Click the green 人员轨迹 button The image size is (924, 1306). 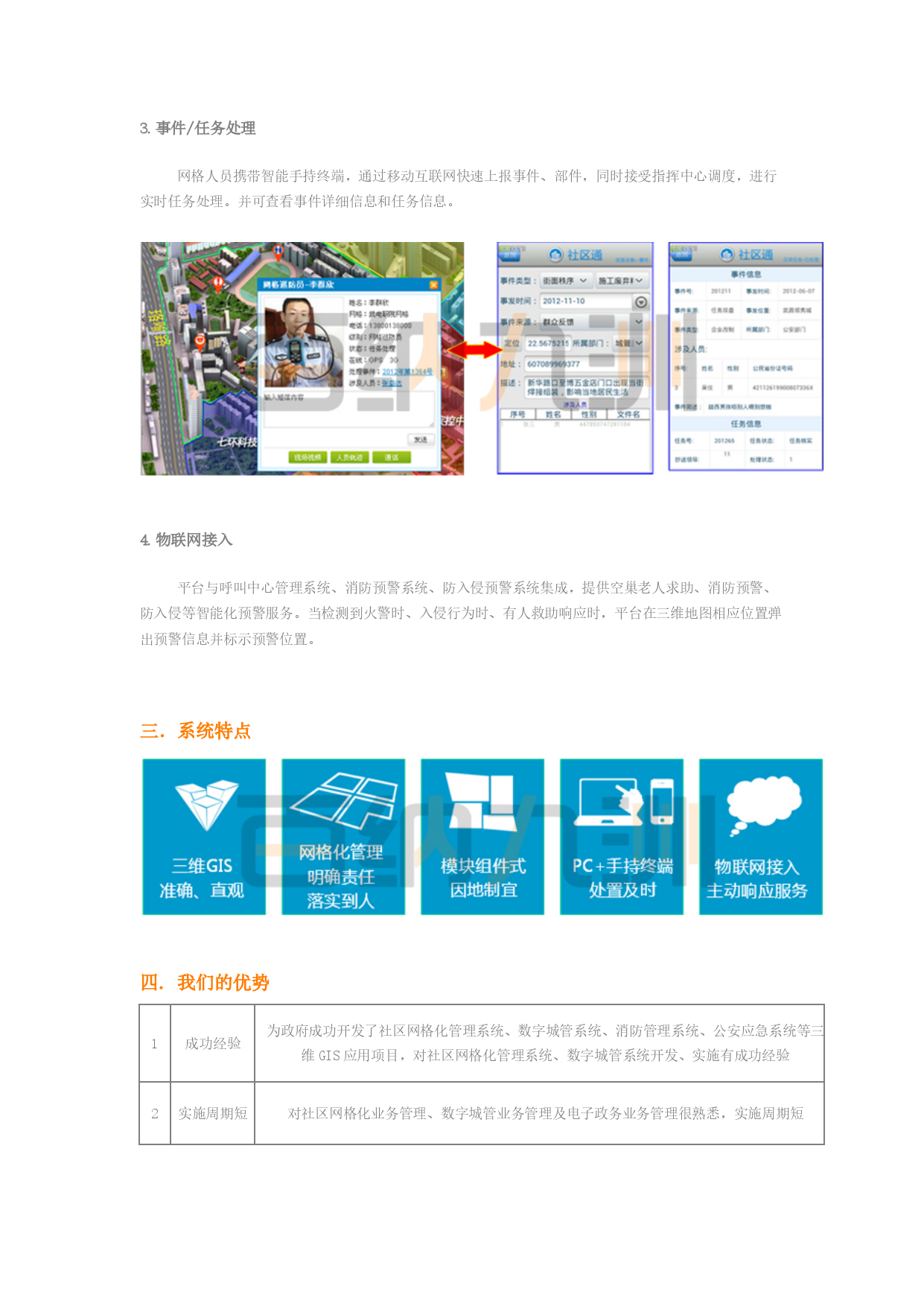(349, 457)
